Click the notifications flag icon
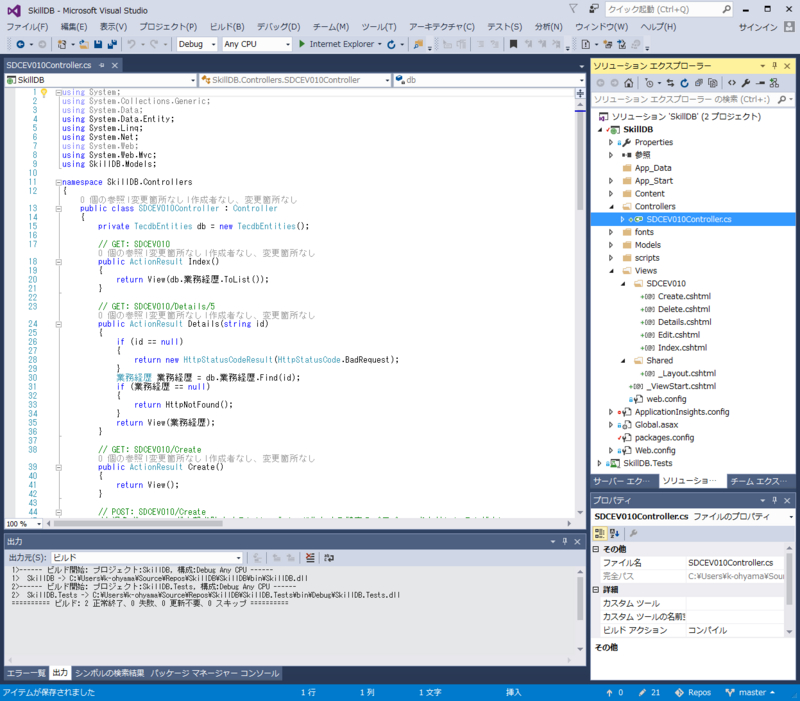Image resolution: width=800 pixels, height=701 pixels. tap(573, 9)
